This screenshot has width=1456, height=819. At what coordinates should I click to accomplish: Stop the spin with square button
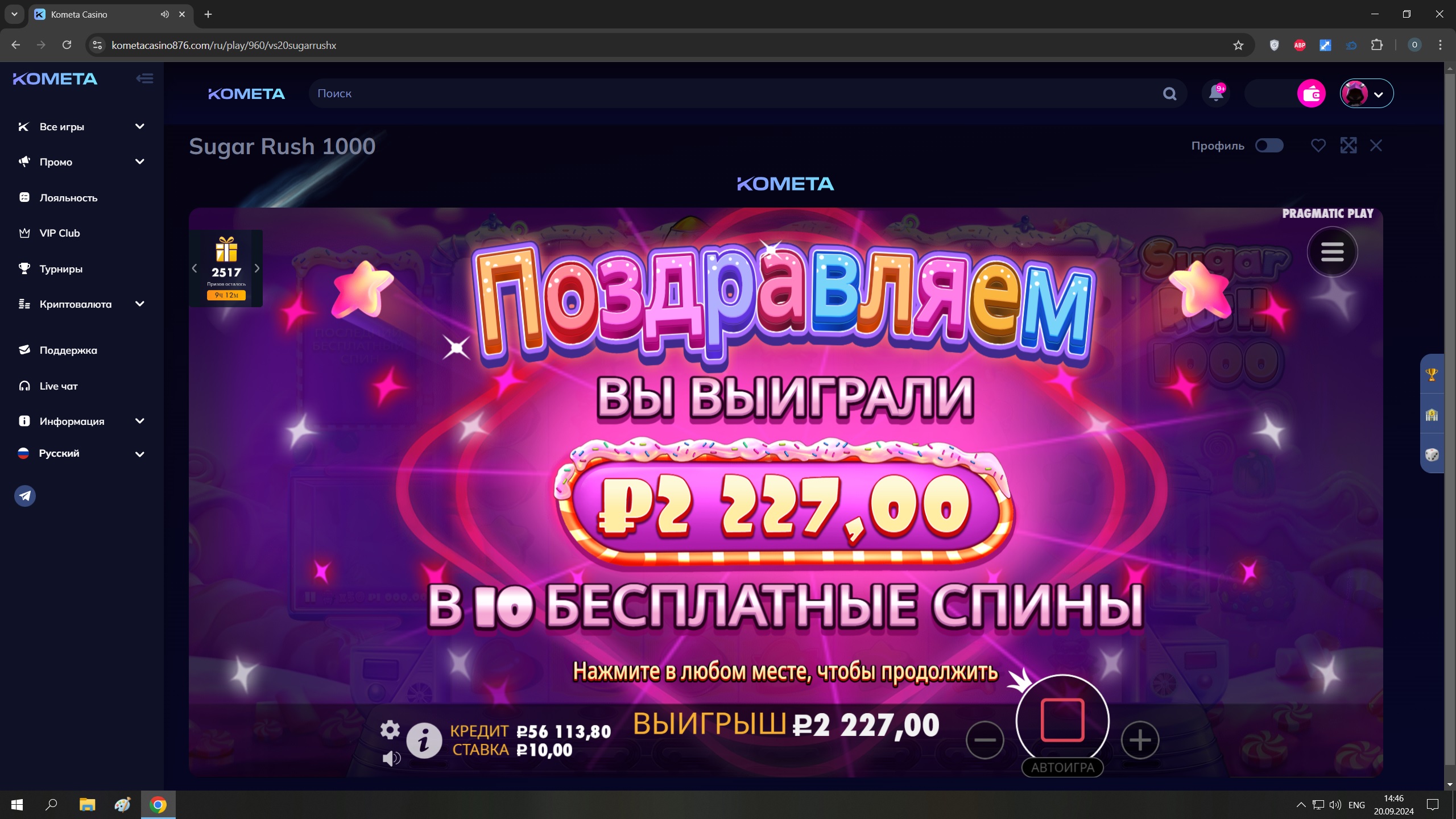point(1062,720)
